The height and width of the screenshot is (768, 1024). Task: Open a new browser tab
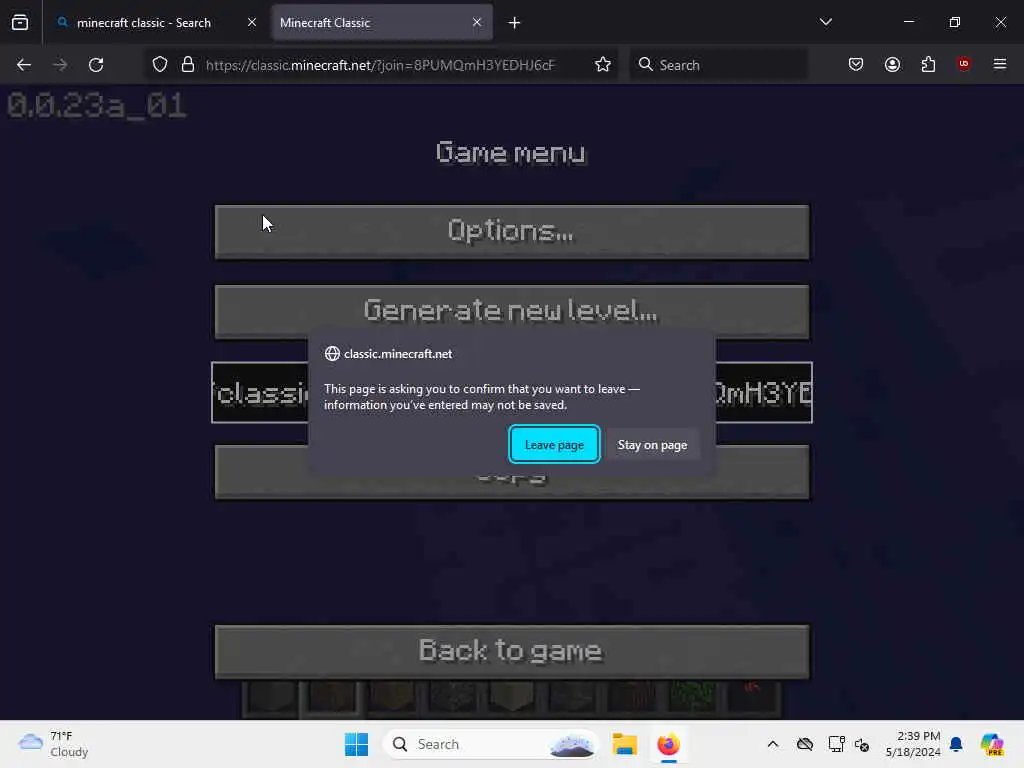point(514,23)
